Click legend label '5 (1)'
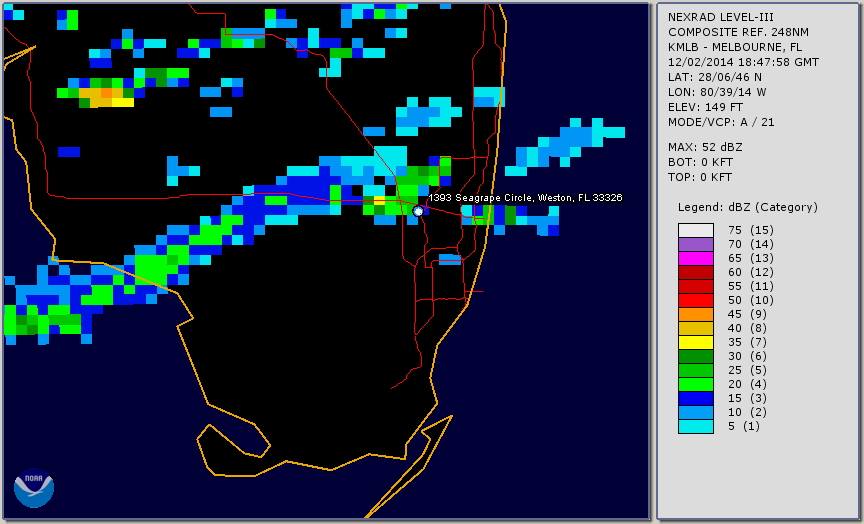Screen dimensions: 864x524 743,426
